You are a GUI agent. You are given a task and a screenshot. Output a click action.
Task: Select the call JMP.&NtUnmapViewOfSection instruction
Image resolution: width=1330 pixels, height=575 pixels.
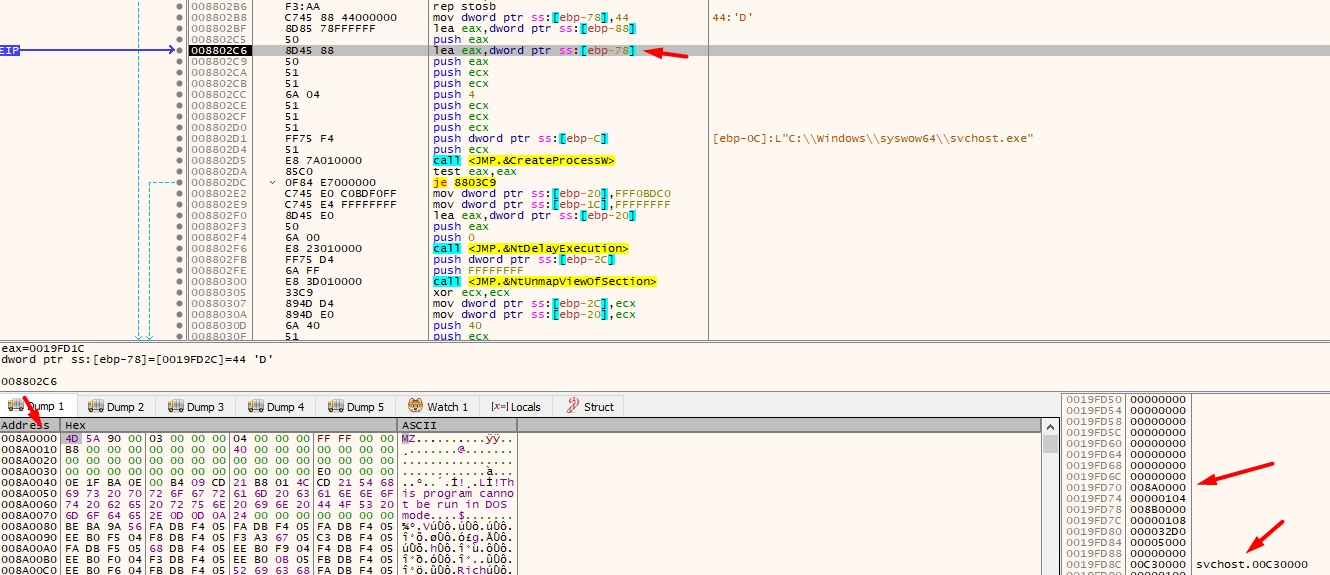pos(545,281)
